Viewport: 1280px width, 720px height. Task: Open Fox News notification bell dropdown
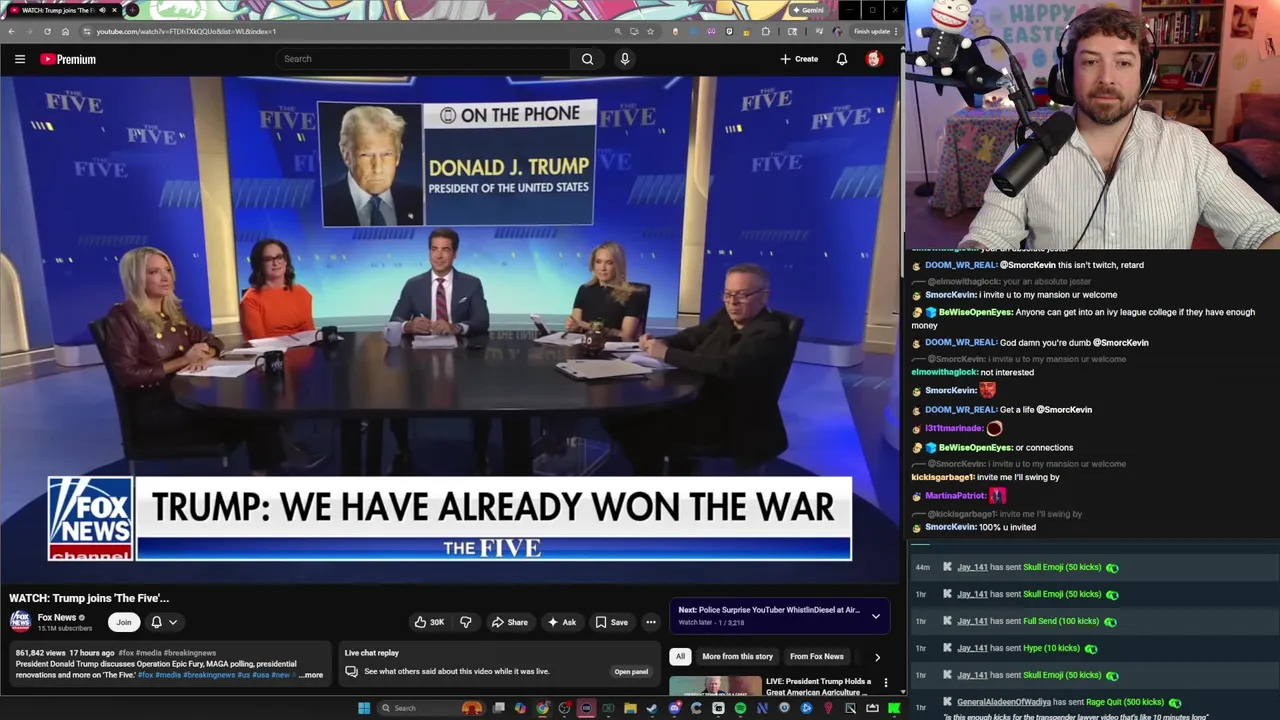pyautogui.click(x=164, y=622)
